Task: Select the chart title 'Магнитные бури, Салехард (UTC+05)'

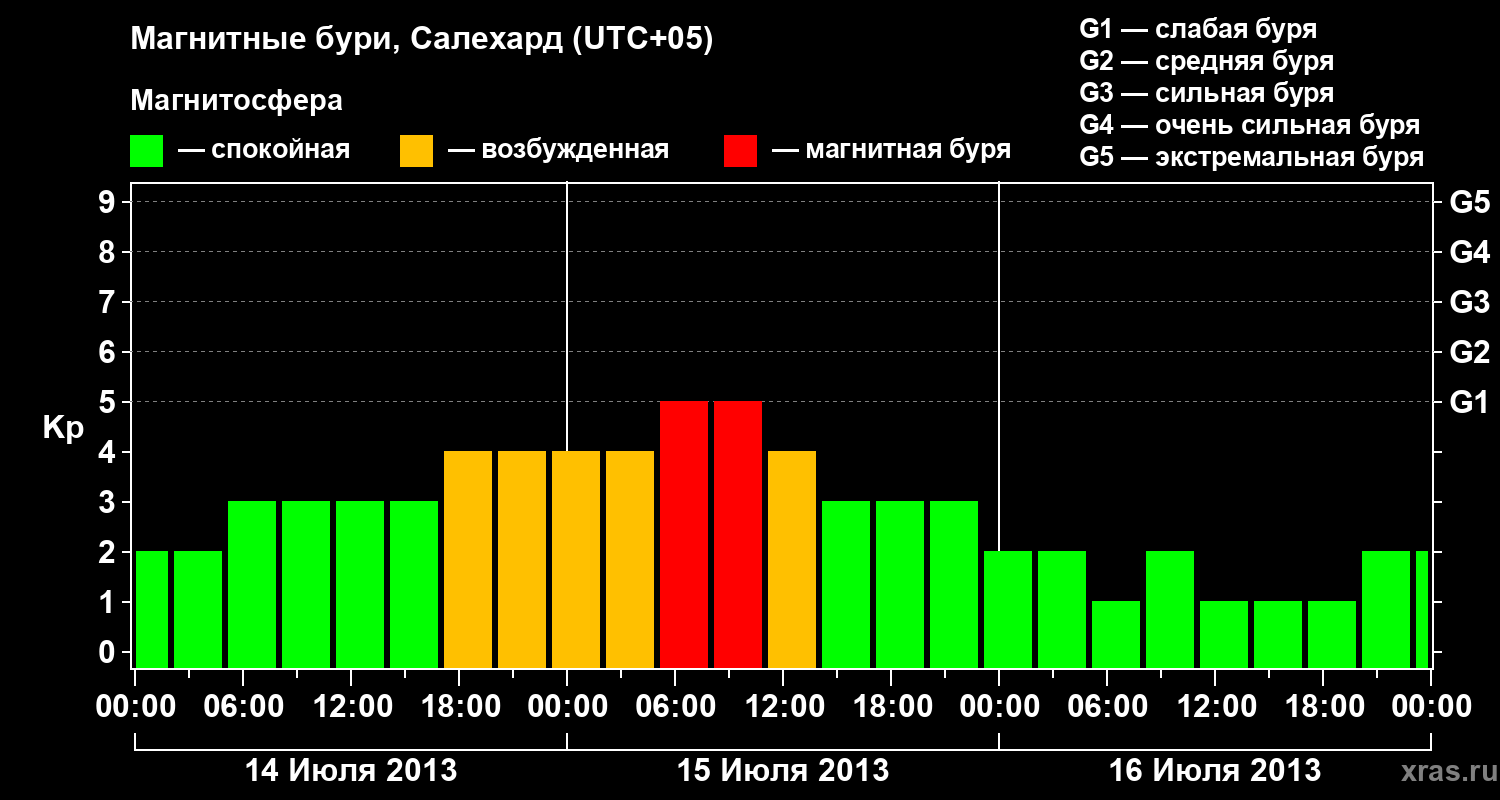Action: (422, 40)
